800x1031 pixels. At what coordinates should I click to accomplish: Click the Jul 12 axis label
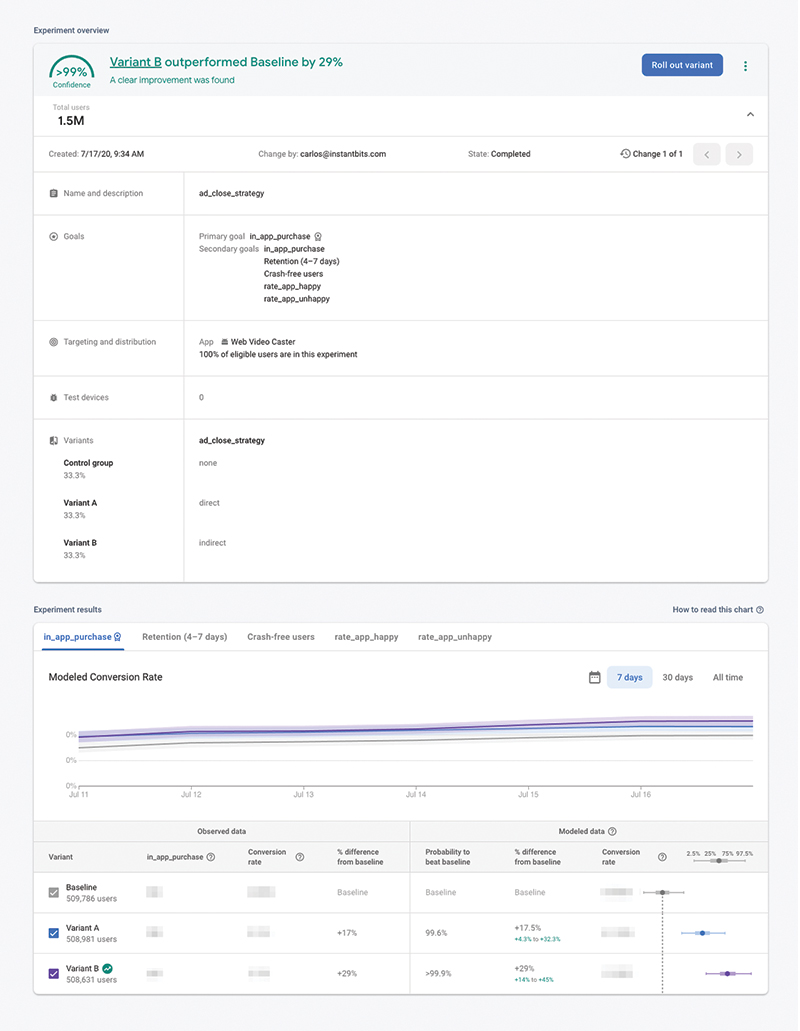[191, 794]
